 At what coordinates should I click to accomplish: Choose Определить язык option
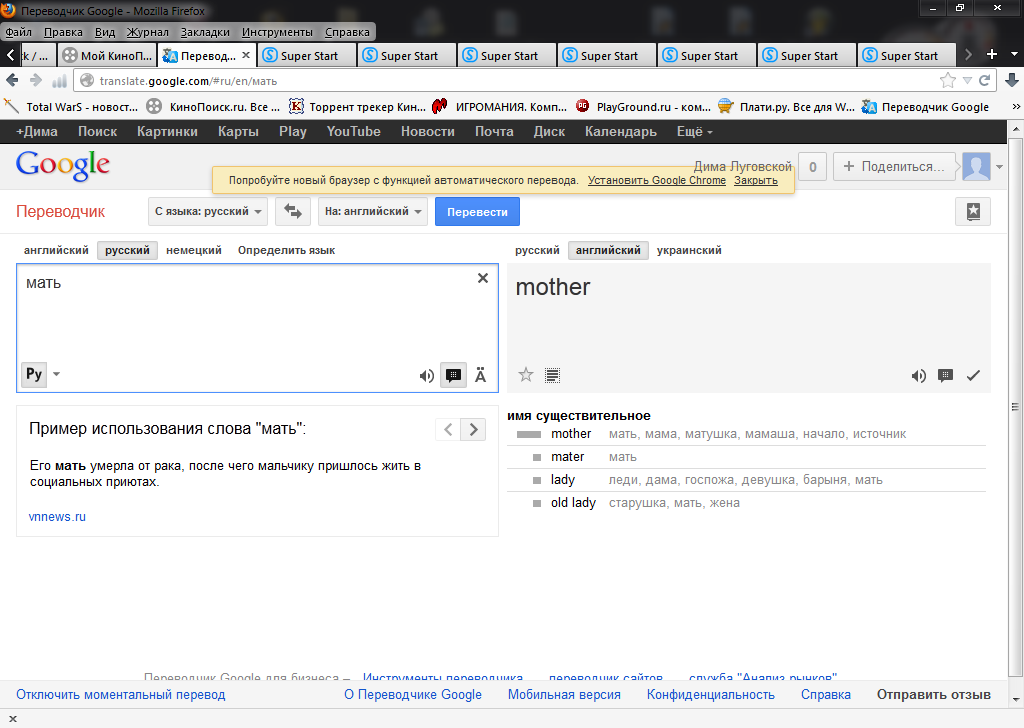pyautogui.click(x=286, y=250)
